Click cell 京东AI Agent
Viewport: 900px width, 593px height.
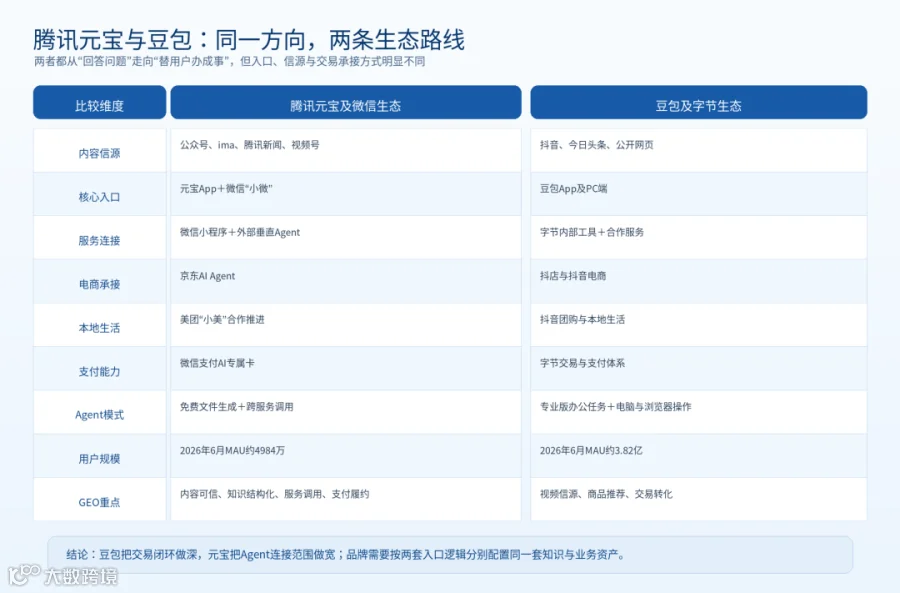[x=346, y=281]
